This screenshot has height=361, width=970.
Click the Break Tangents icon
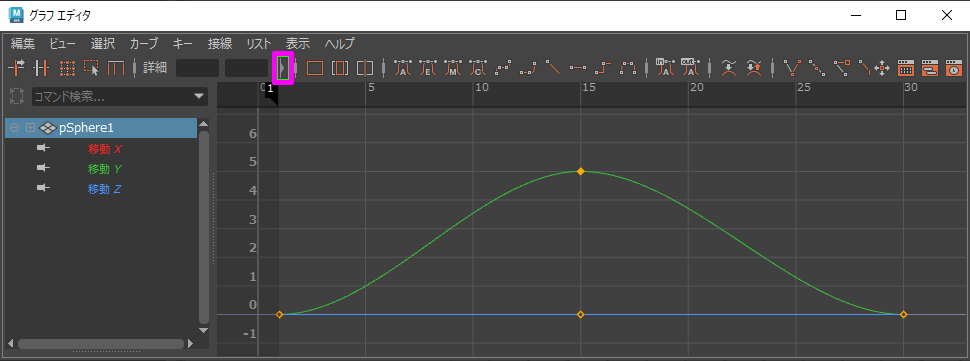(x=792, y=67)
